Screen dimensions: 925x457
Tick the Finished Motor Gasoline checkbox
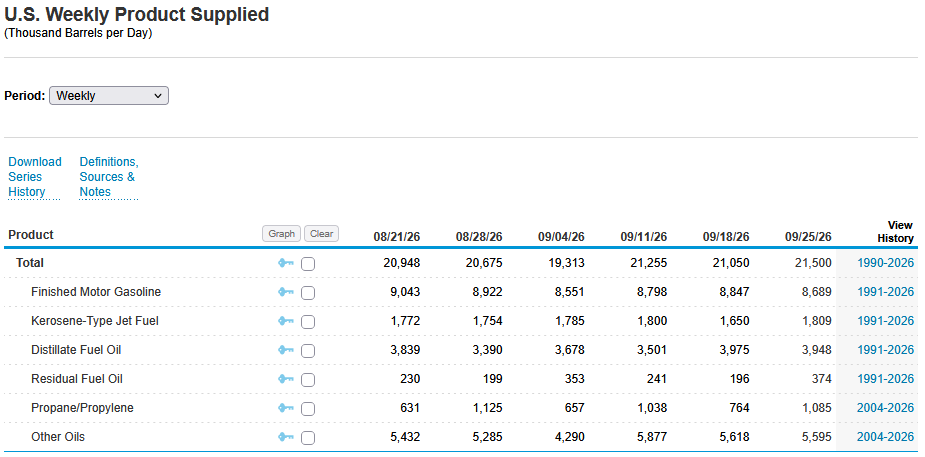(x=308, y=292)
